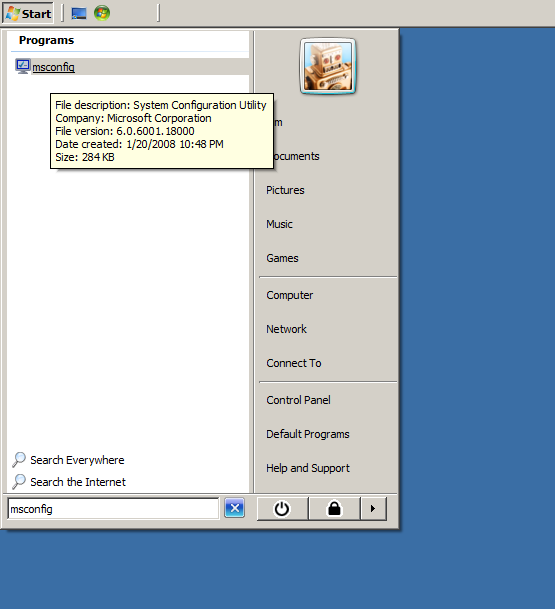Open Help and Support
The width and height of the screenshot is (555, 609).
click(x=308, y=468)
